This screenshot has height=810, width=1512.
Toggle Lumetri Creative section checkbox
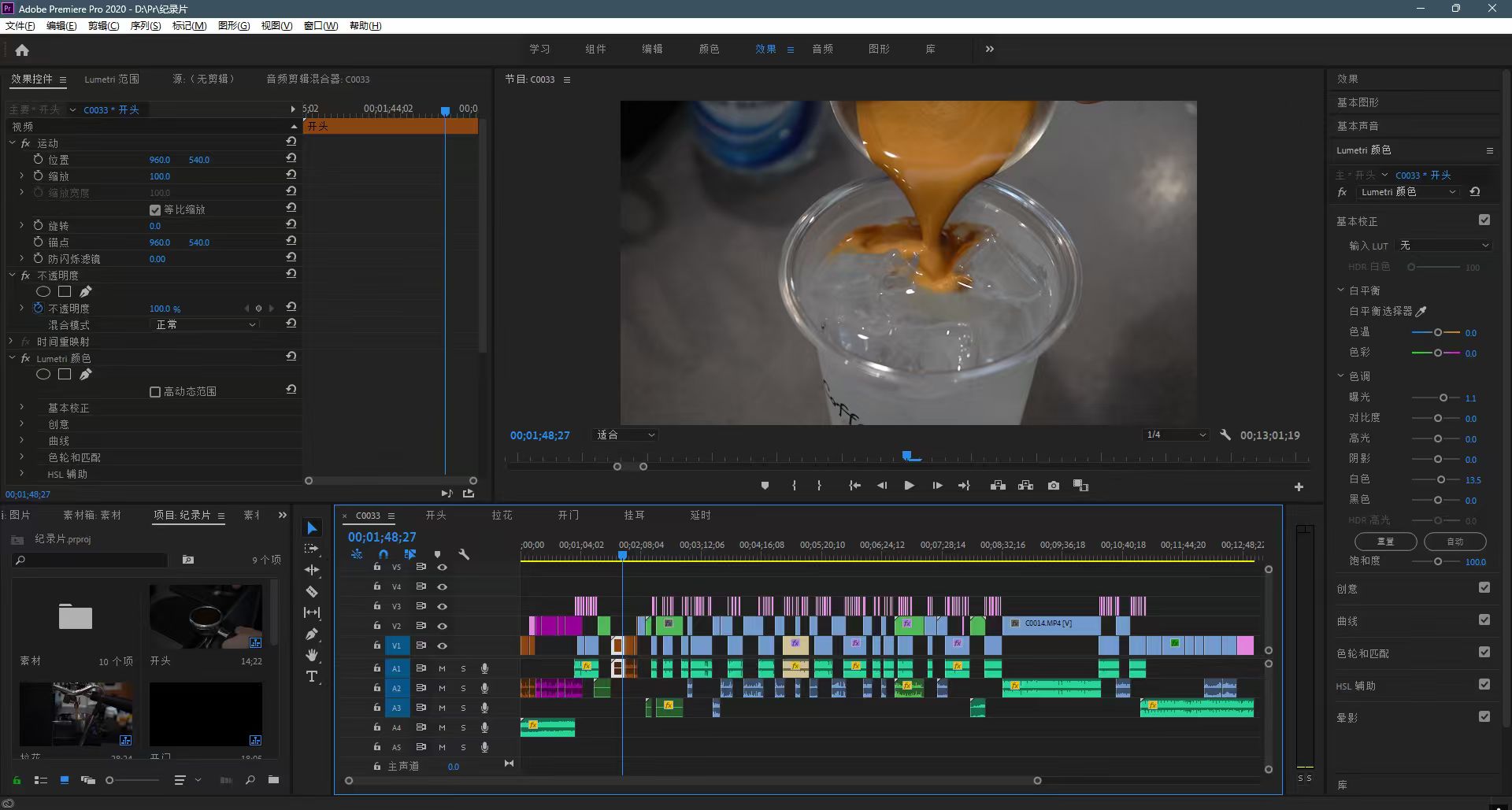[x=1484, y=587]
